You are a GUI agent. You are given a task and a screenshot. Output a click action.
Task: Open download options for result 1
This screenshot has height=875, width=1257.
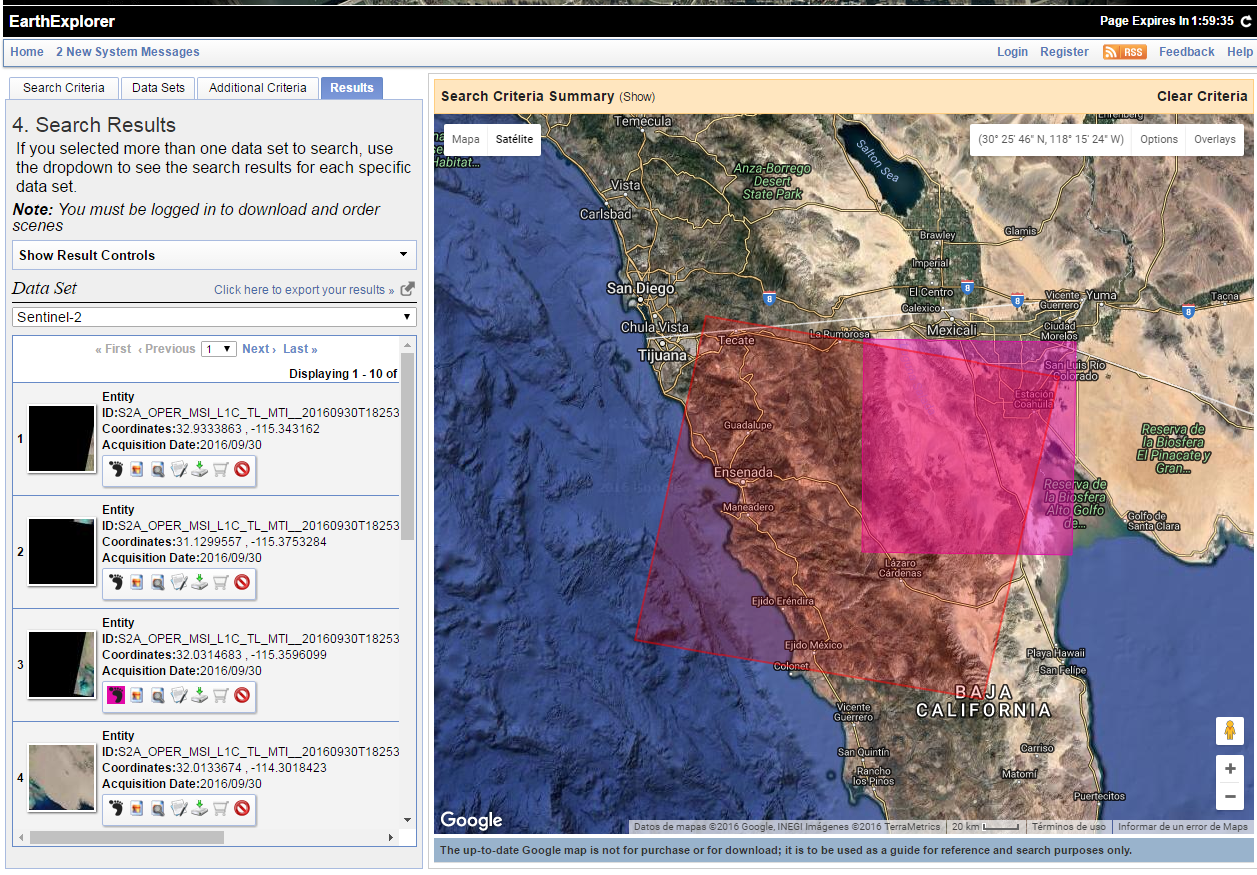(x=200, y=469)
